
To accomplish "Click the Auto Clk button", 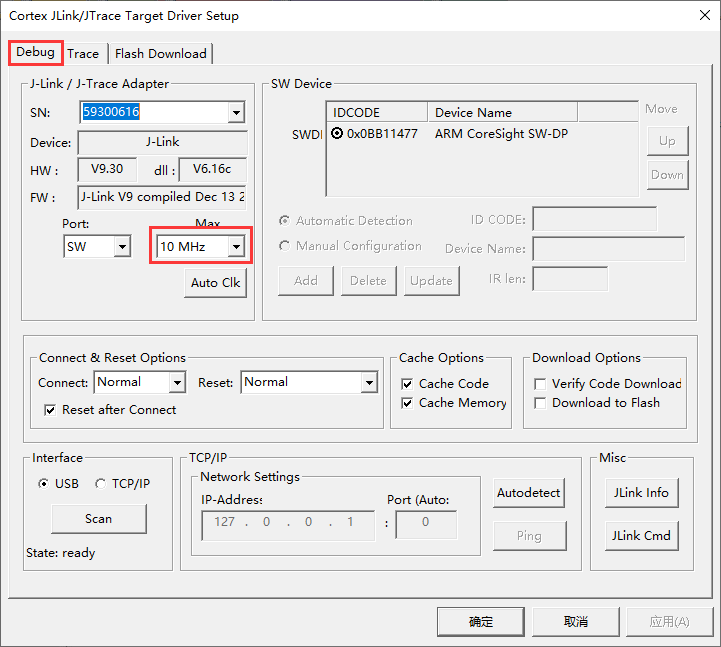I will [x=215, y=283].
